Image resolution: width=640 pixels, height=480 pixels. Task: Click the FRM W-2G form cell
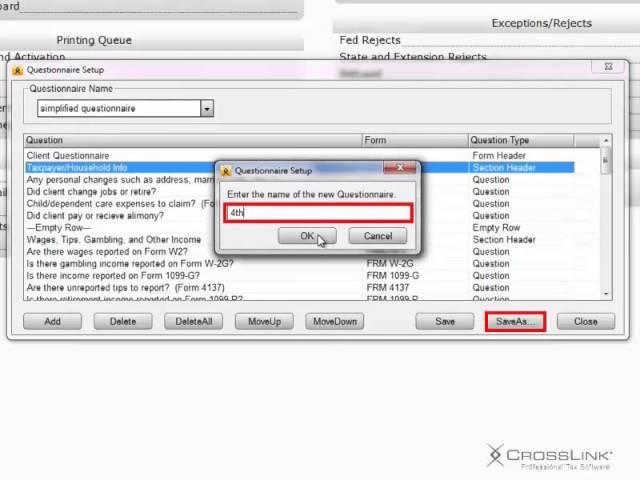click(x=390, y=264)
